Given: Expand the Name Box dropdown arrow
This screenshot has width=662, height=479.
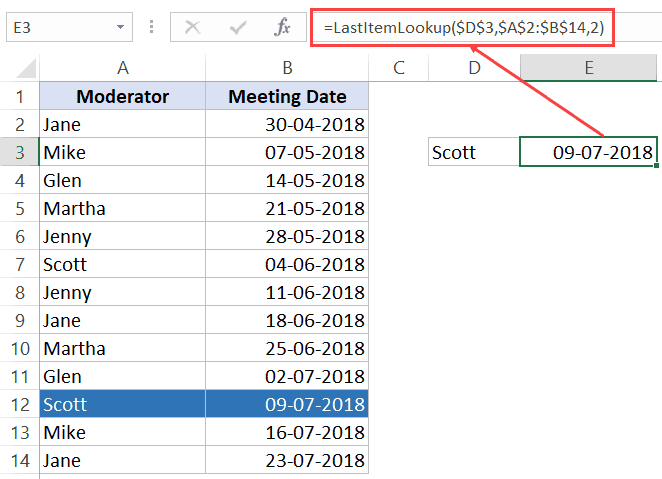Looking at the screenshot, I should [120, 27].
